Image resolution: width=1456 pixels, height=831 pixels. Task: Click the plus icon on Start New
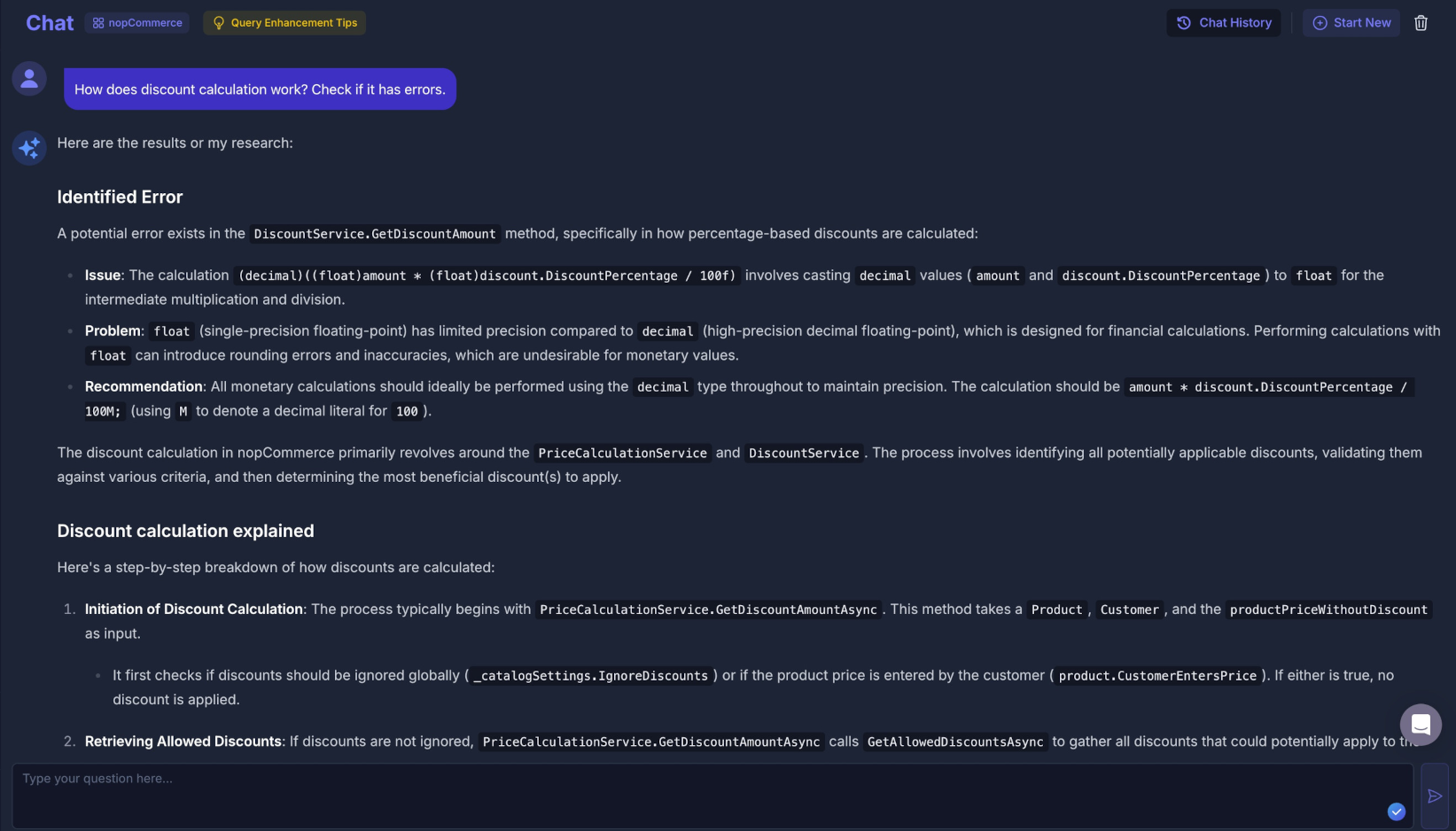1320,23
